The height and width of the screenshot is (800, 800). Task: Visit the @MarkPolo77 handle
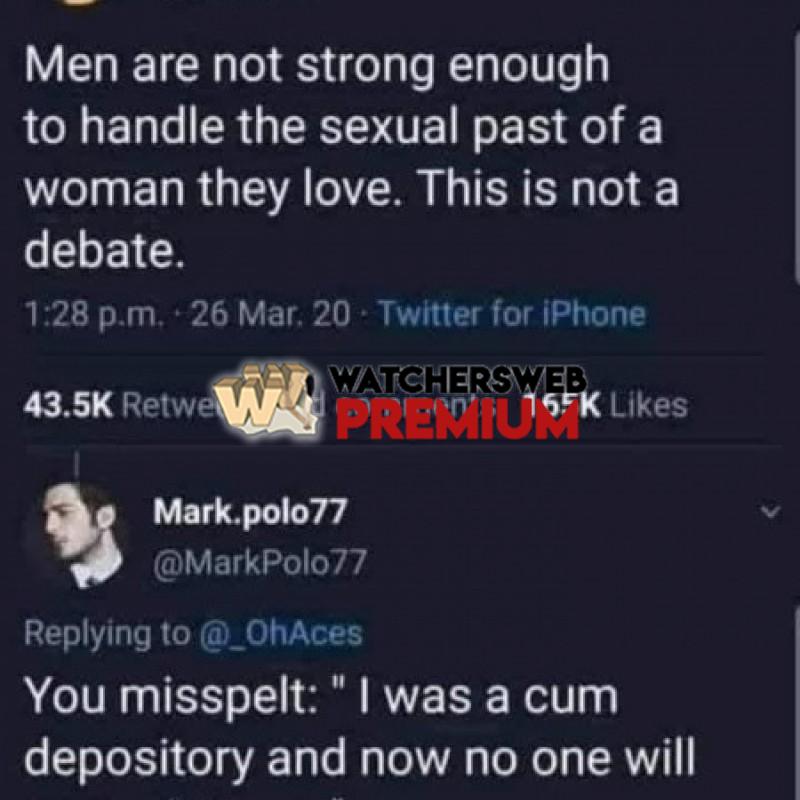[260, 562]
